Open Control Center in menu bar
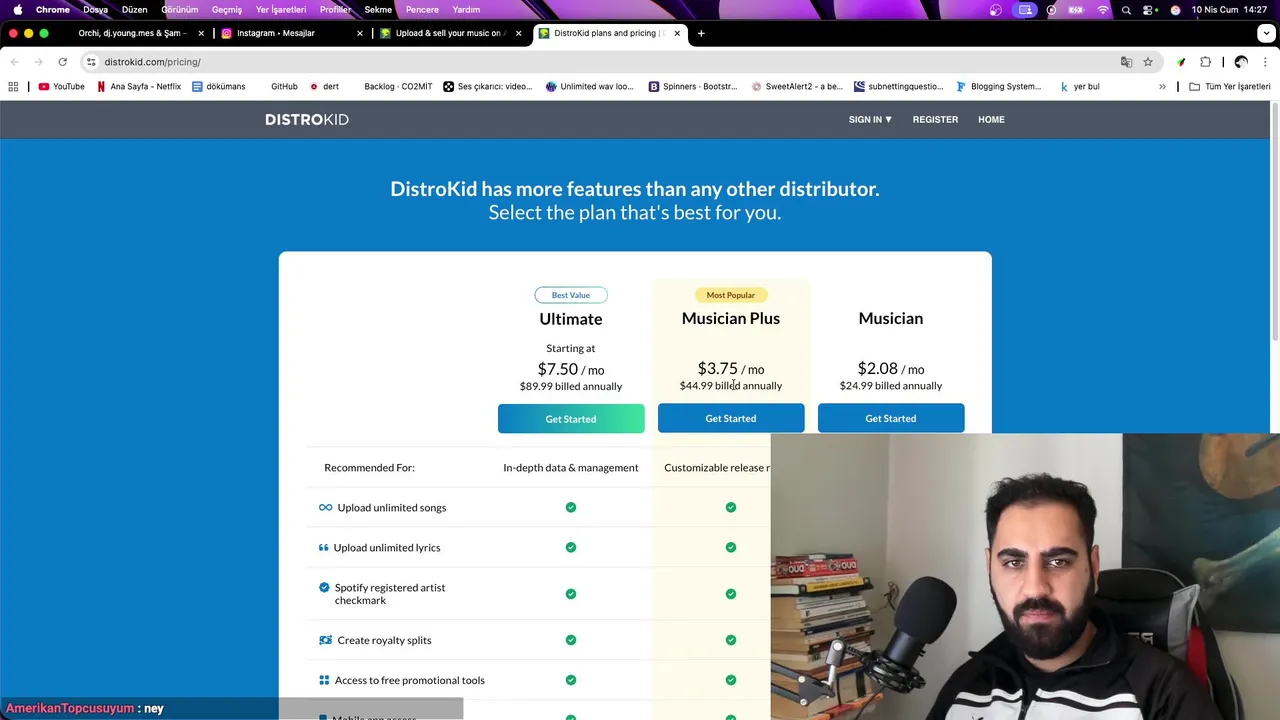Viewport: 1280px width, 720px height. click(1151, 10)
